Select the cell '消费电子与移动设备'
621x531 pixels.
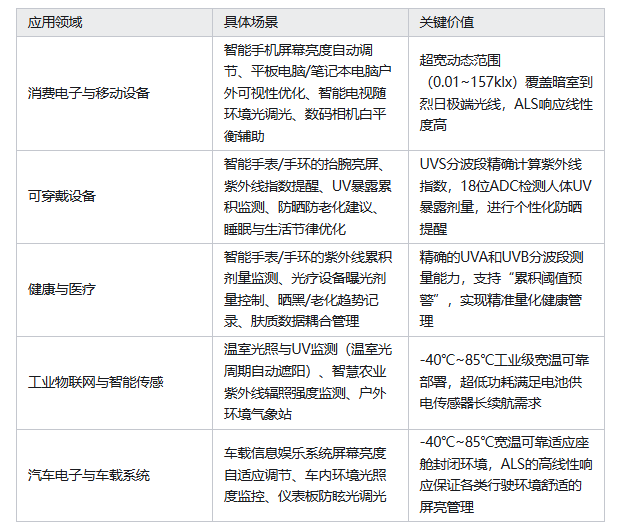(114, 93)
